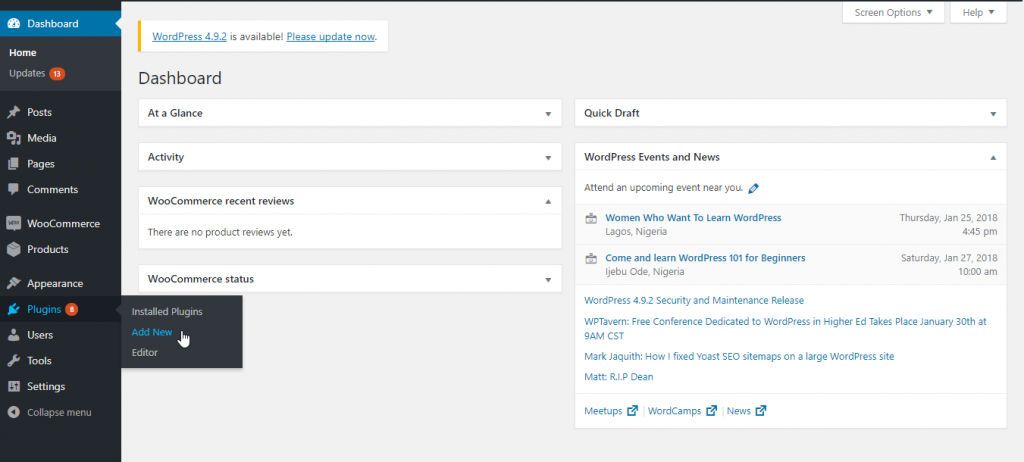This screenshot has height=462, width=1024.
Task: Click the event icon beside WordPress 101 for Beginners
Action: click(591, 259)
